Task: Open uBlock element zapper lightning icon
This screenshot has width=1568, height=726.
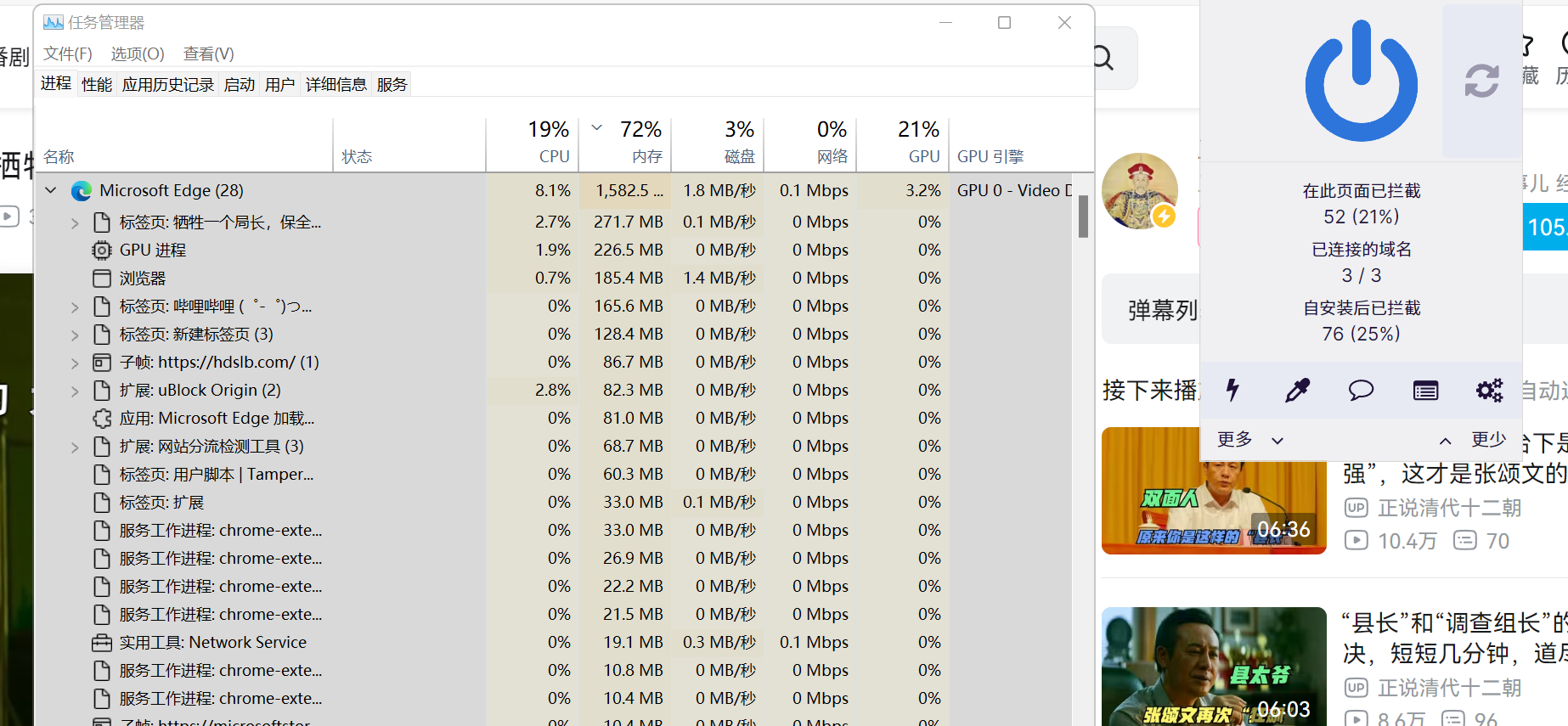Action: [x=1232, y=390]
